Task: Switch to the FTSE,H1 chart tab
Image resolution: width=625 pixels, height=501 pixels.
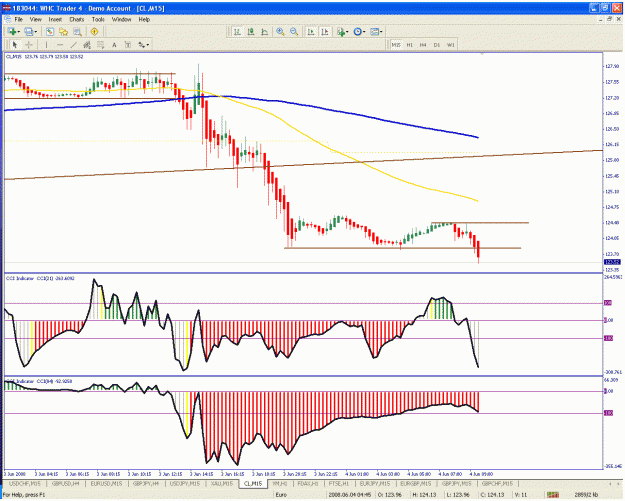Action: pyautogui.click(x=339, y=484)
